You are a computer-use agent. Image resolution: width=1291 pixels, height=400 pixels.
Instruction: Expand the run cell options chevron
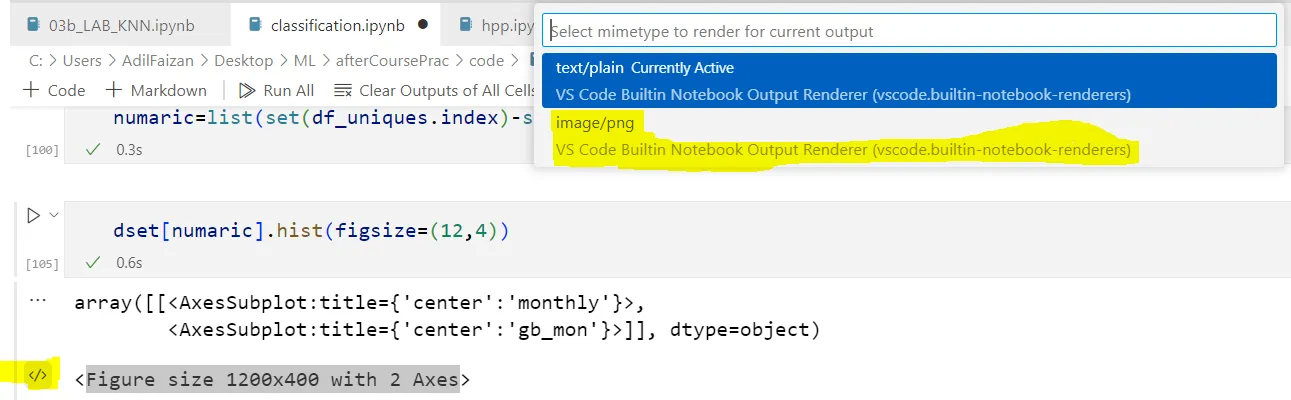point(53,215)
